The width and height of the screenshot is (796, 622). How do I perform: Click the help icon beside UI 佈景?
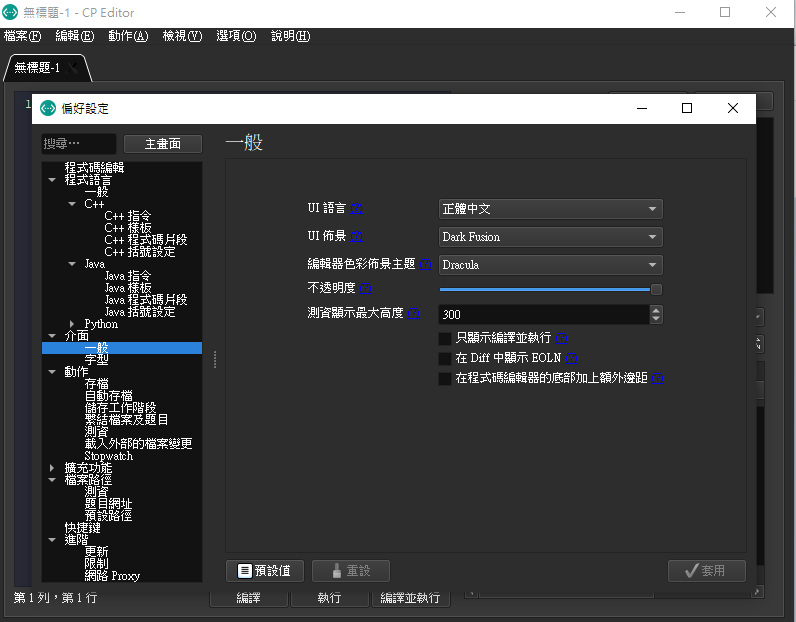356,237
